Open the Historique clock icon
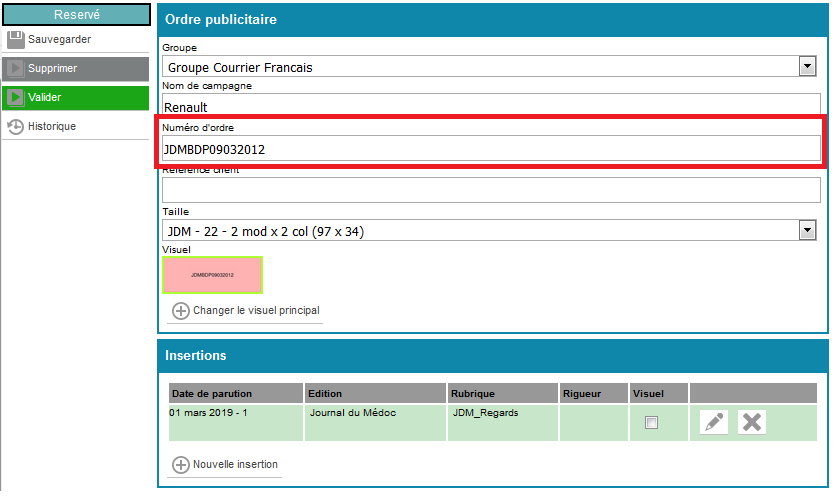This screenshot has width=839, height=501. click(16, 126)
